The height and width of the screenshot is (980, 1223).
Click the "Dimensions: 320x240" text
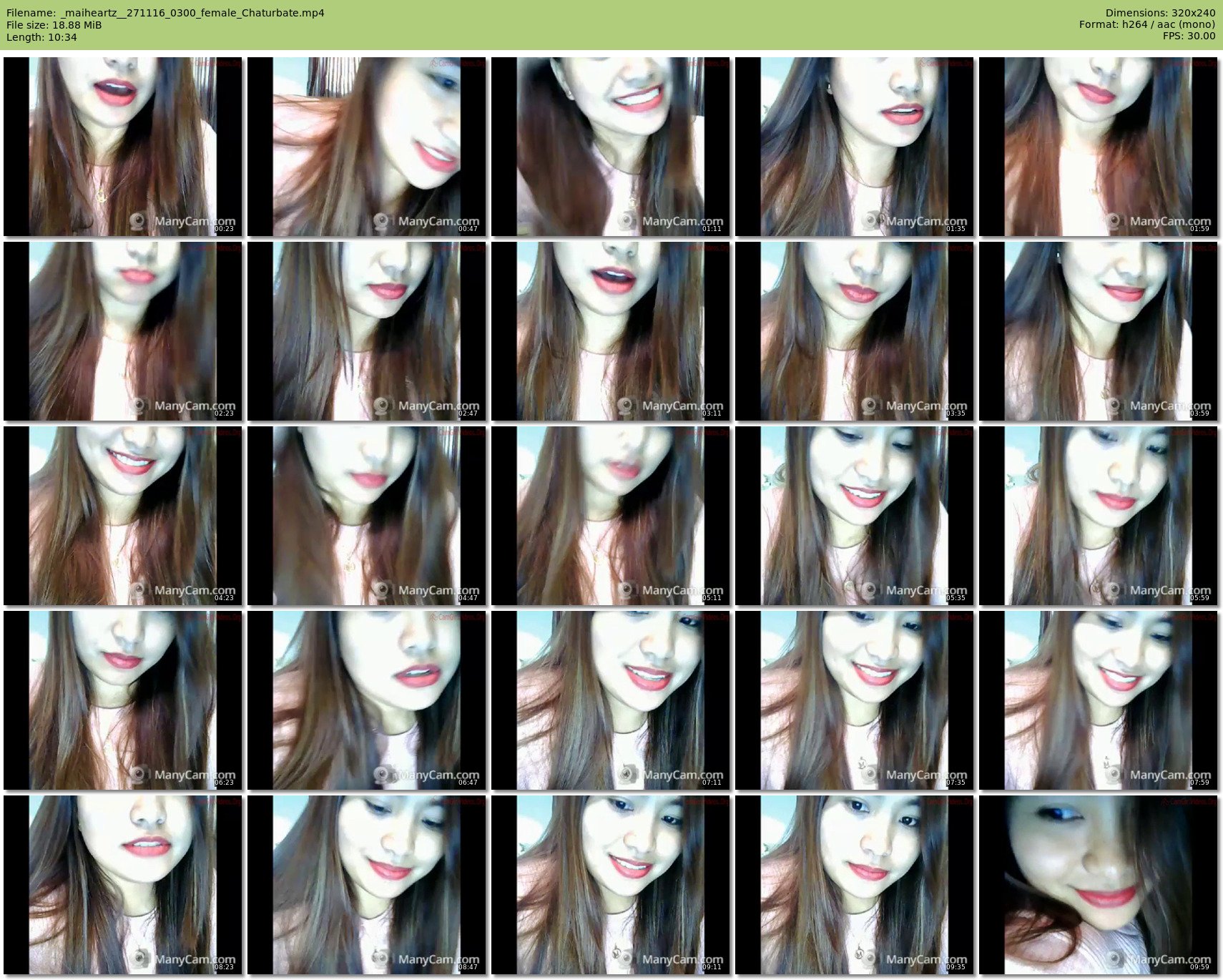pyautogui.click(x=1160, y=13)
